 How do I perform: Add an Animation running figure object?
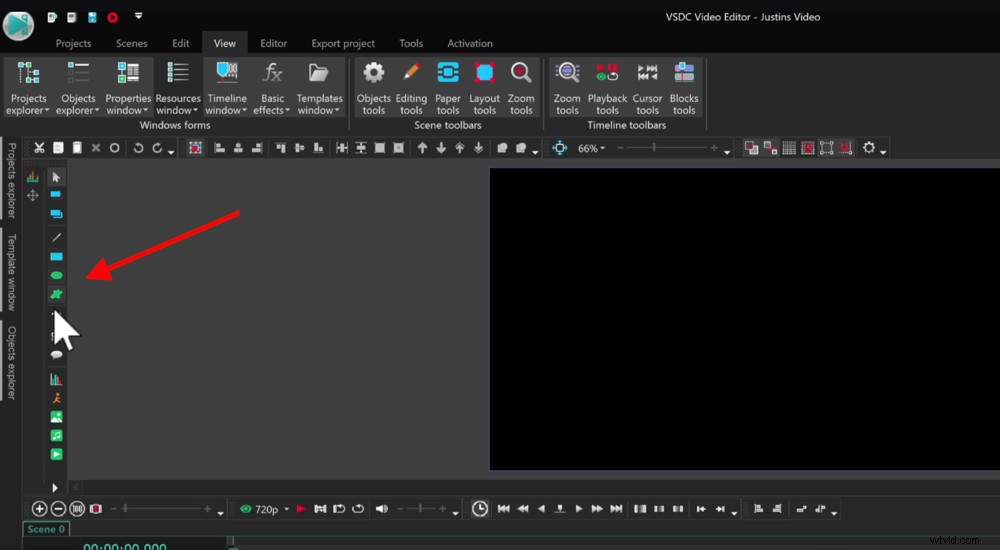[56, 398]
